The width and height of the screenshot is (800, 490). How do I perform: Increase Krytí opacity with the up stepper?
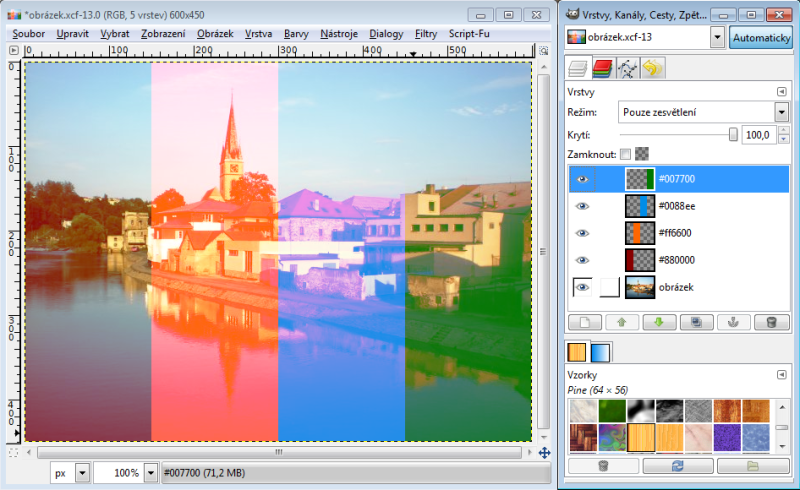pyautogui.click(x=784, y=130)
